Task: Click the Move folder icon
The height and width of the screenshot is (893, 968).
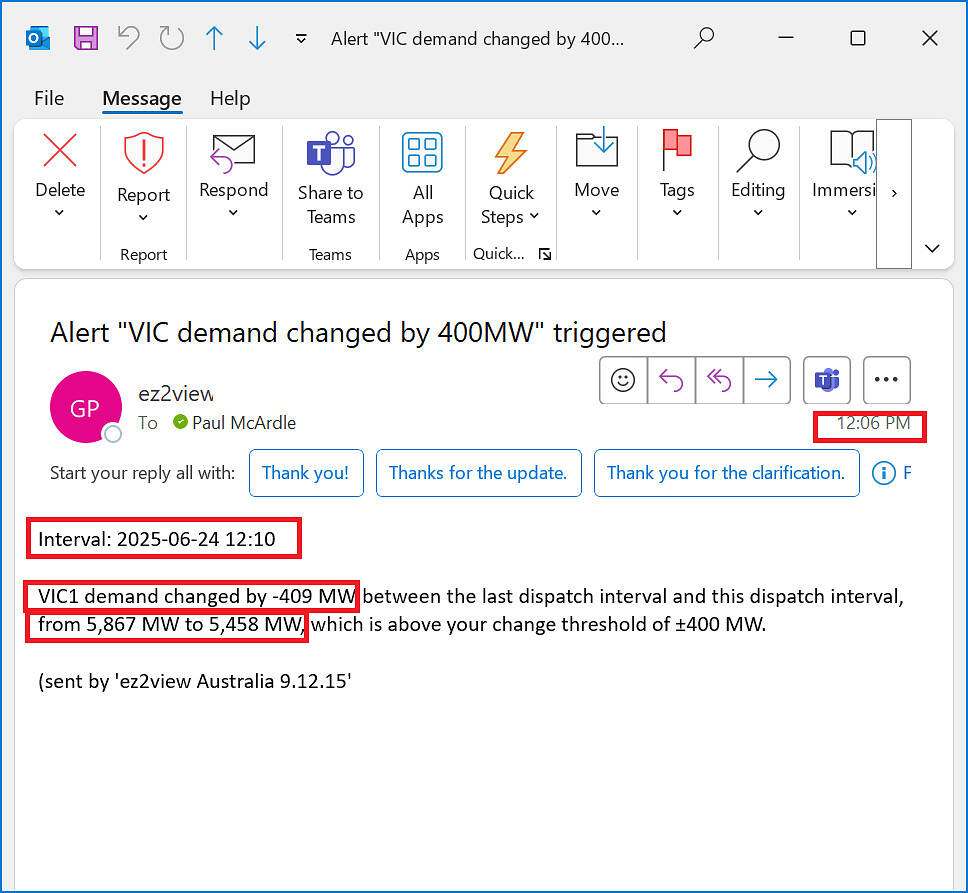Action: click(596, 148)
